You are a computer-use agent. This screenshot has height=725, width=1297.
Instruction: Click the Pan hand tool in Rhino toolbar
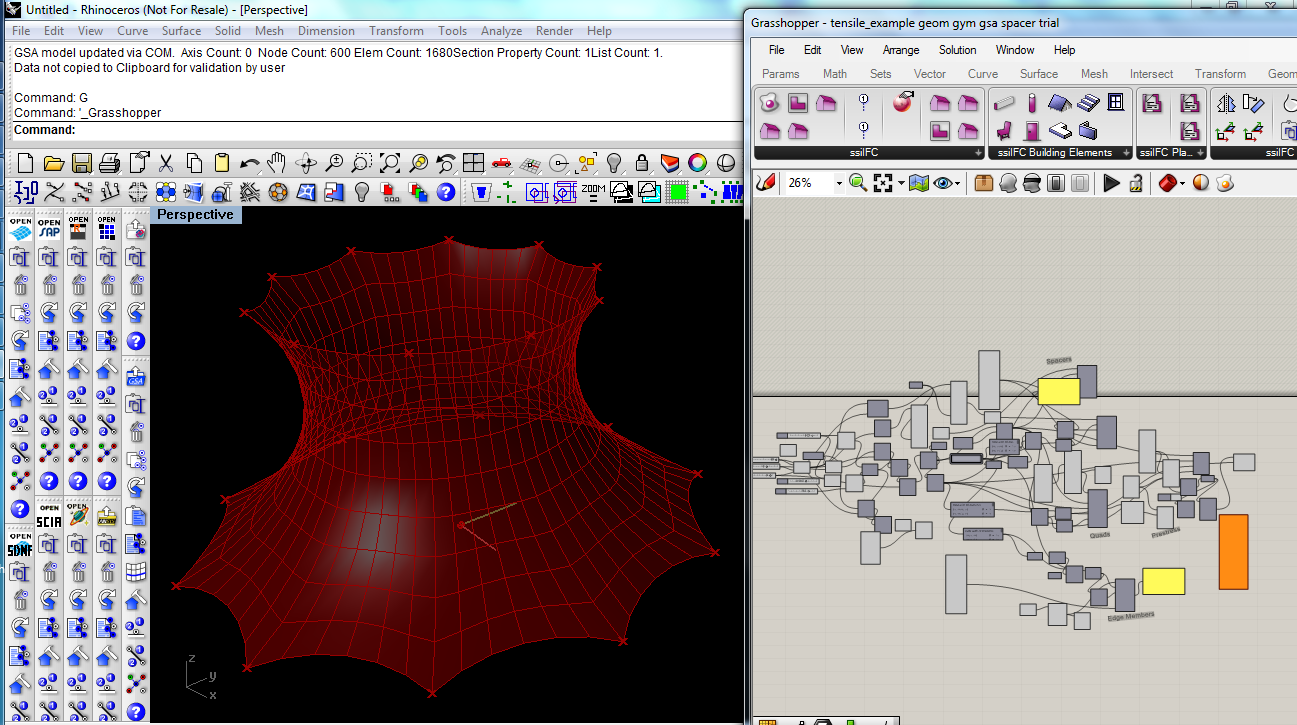coord(277,163)
